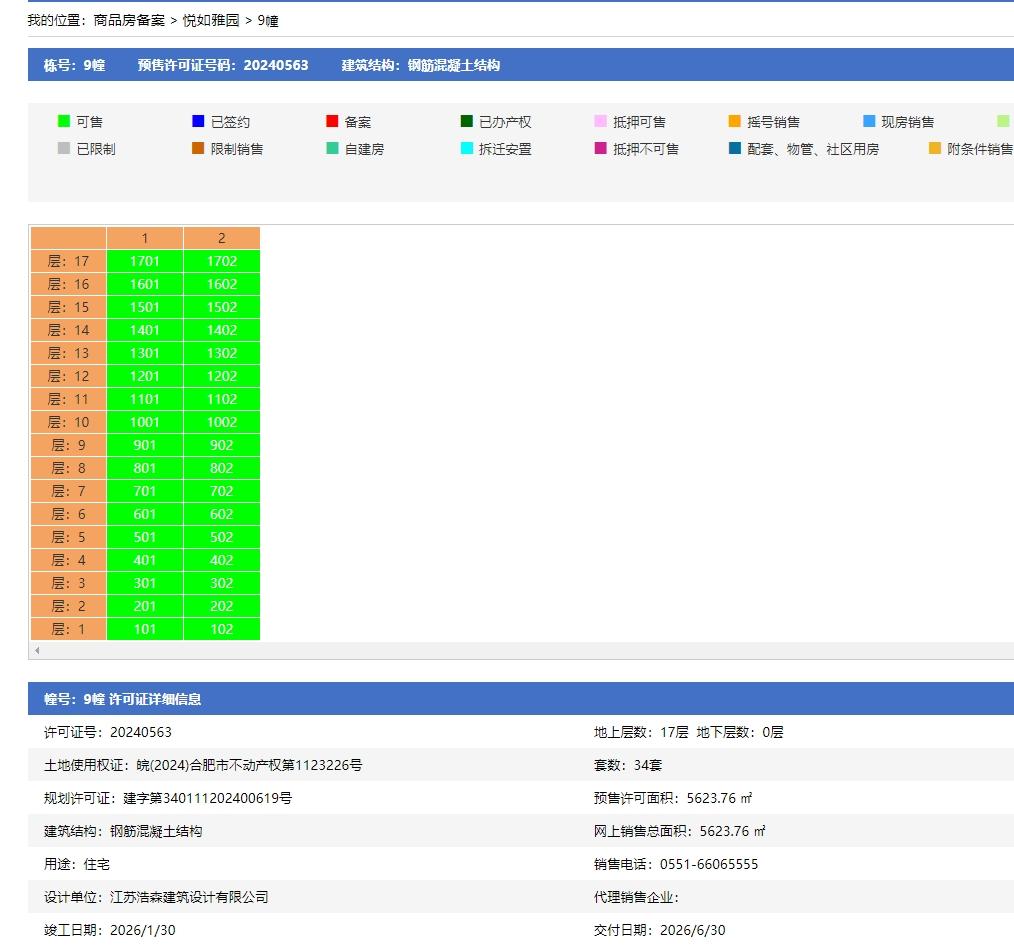This screenshot has height=945, width=1014.
Task: Select unit 1401
Action: click(145, 330)
